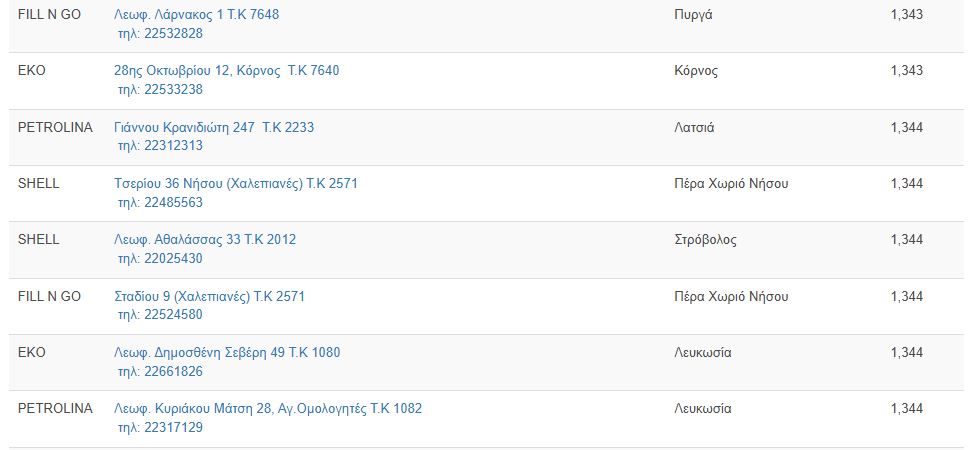
Task: Select the Στρόβολος area cell
Action: tap(706, 240)
